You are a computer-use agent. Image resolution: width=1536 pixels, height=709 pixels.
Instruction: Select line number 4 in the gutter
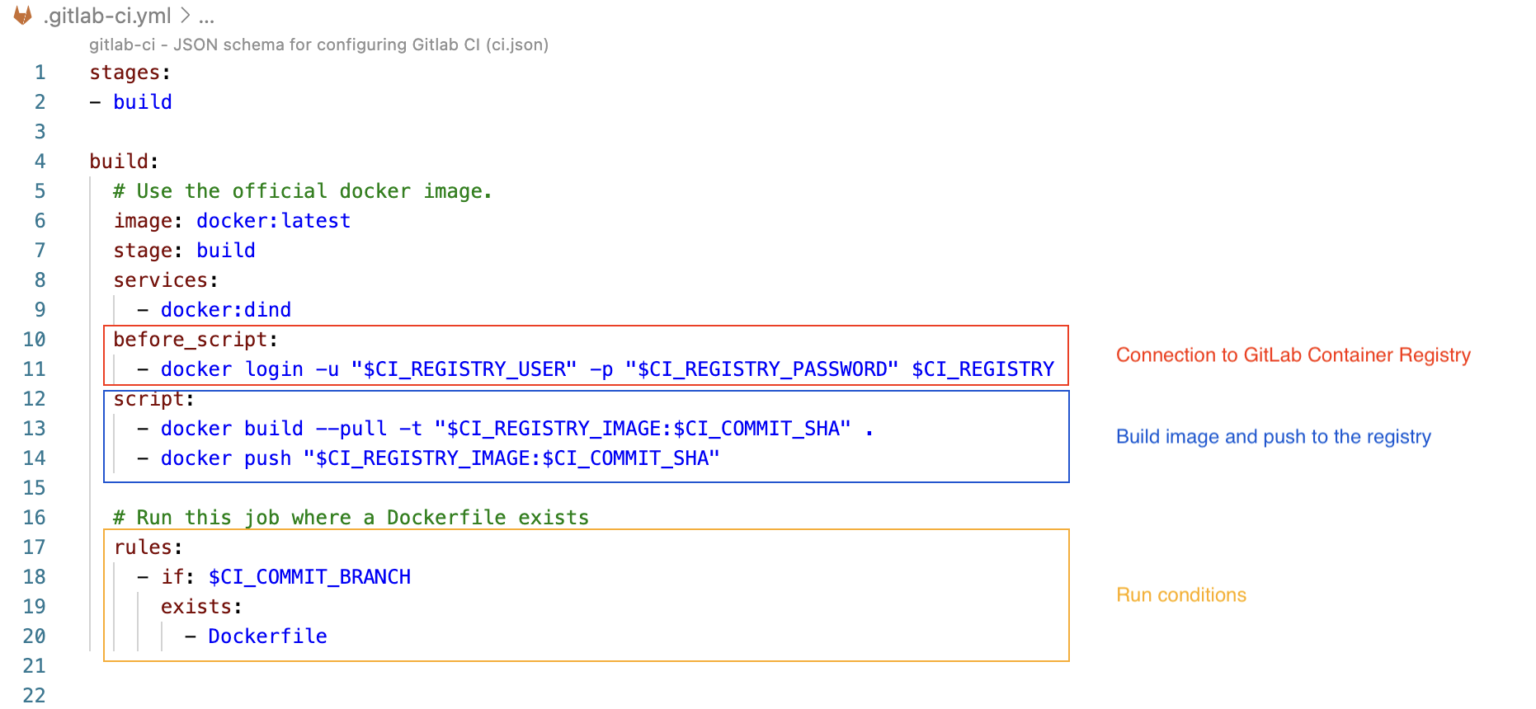pyautogui.click(x=40, y=161)
